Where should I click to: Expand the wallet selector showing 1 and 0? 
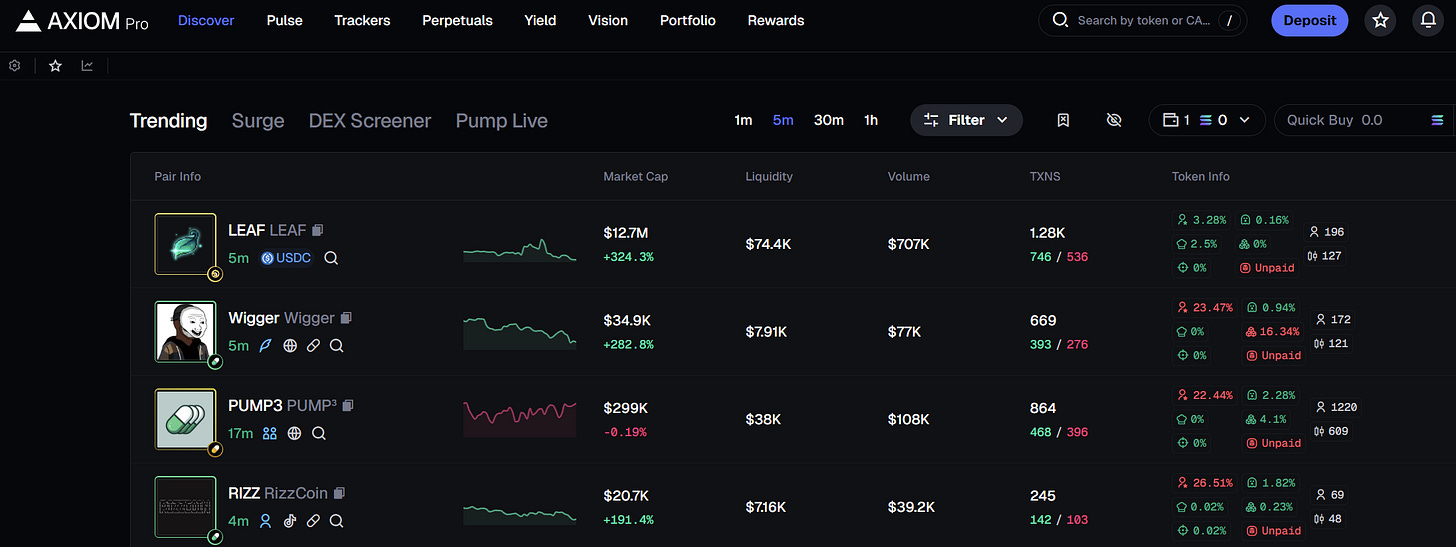pyautogui.click(x=1207, y=120)
